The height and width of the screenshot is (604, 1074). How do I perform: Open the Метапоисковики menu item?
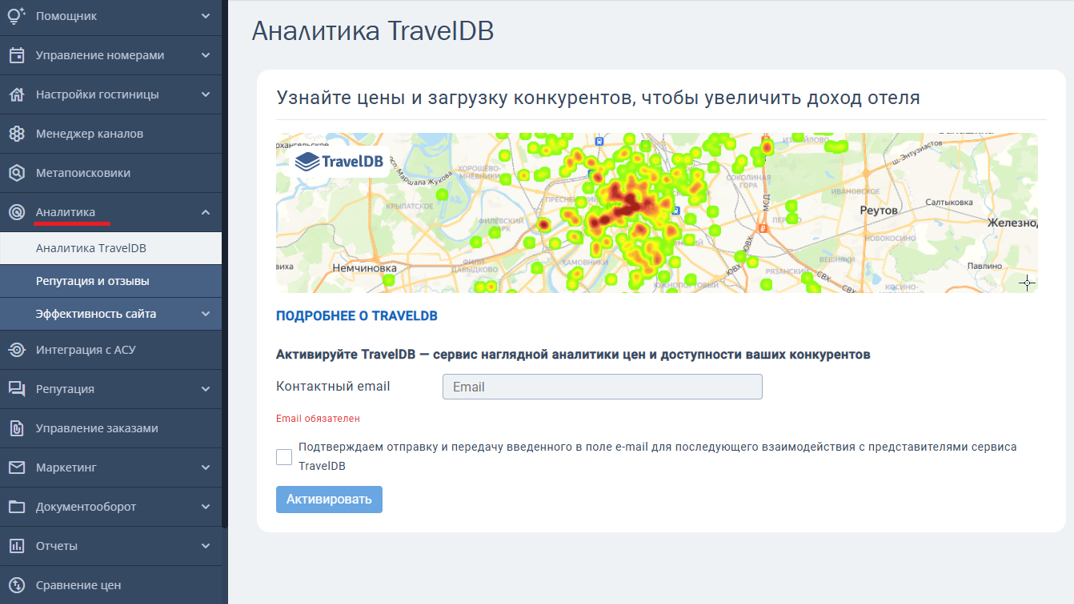(111, 173)
